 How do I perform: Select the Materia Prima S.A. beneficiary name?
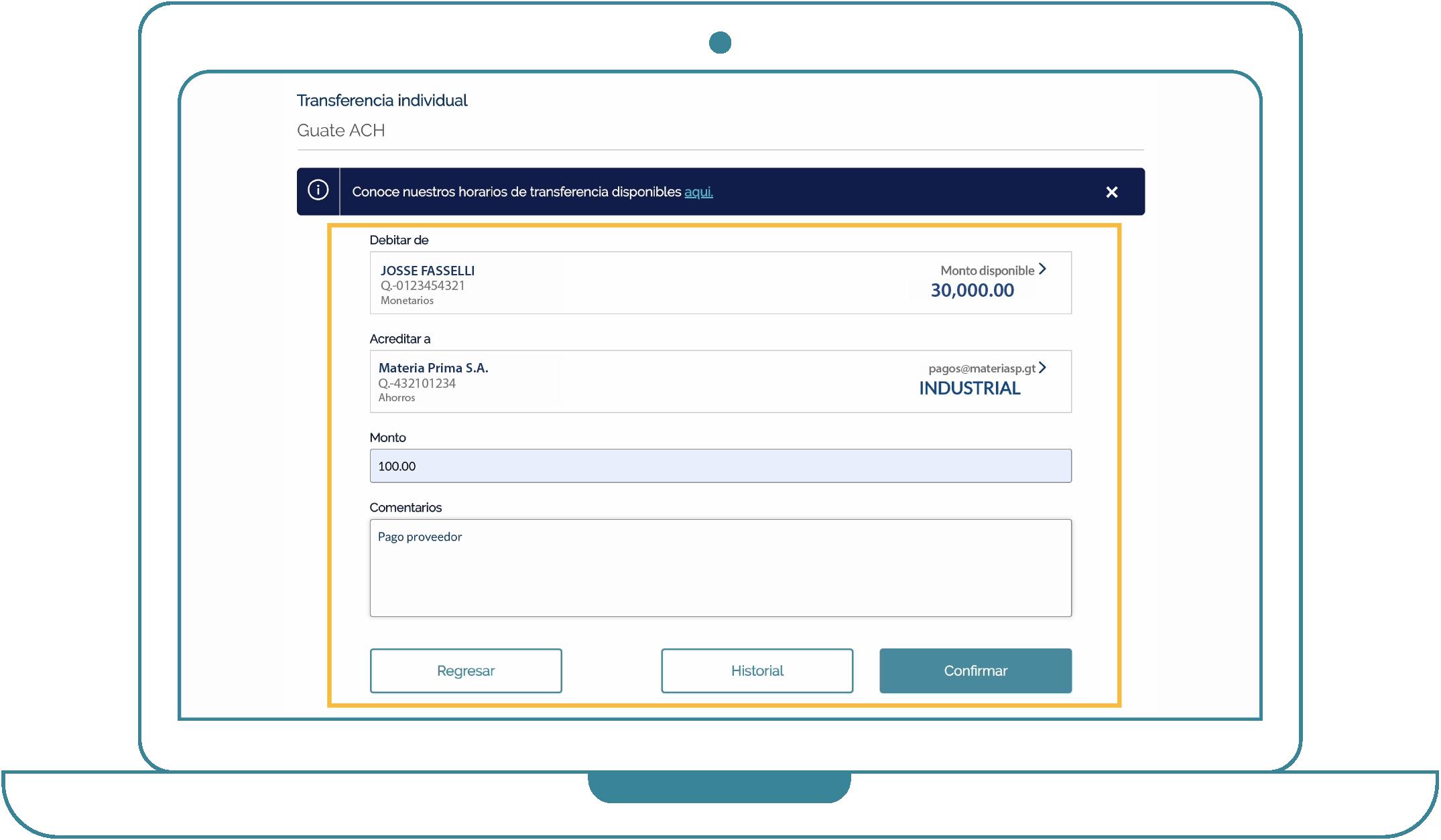tap(433, 368)
